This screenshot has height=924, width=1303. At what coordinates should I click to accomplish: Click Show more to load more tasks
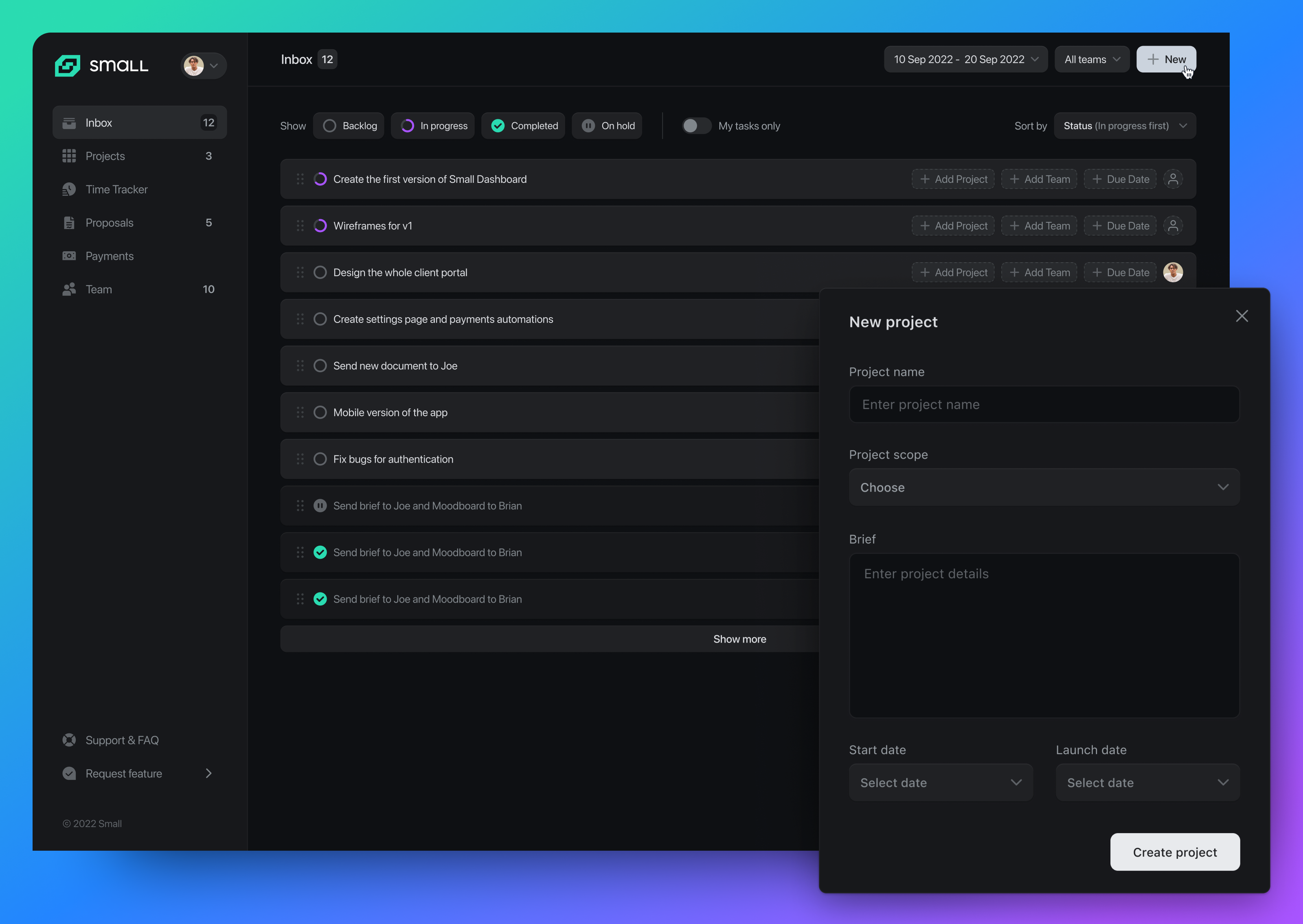click(x=739, y=639)
